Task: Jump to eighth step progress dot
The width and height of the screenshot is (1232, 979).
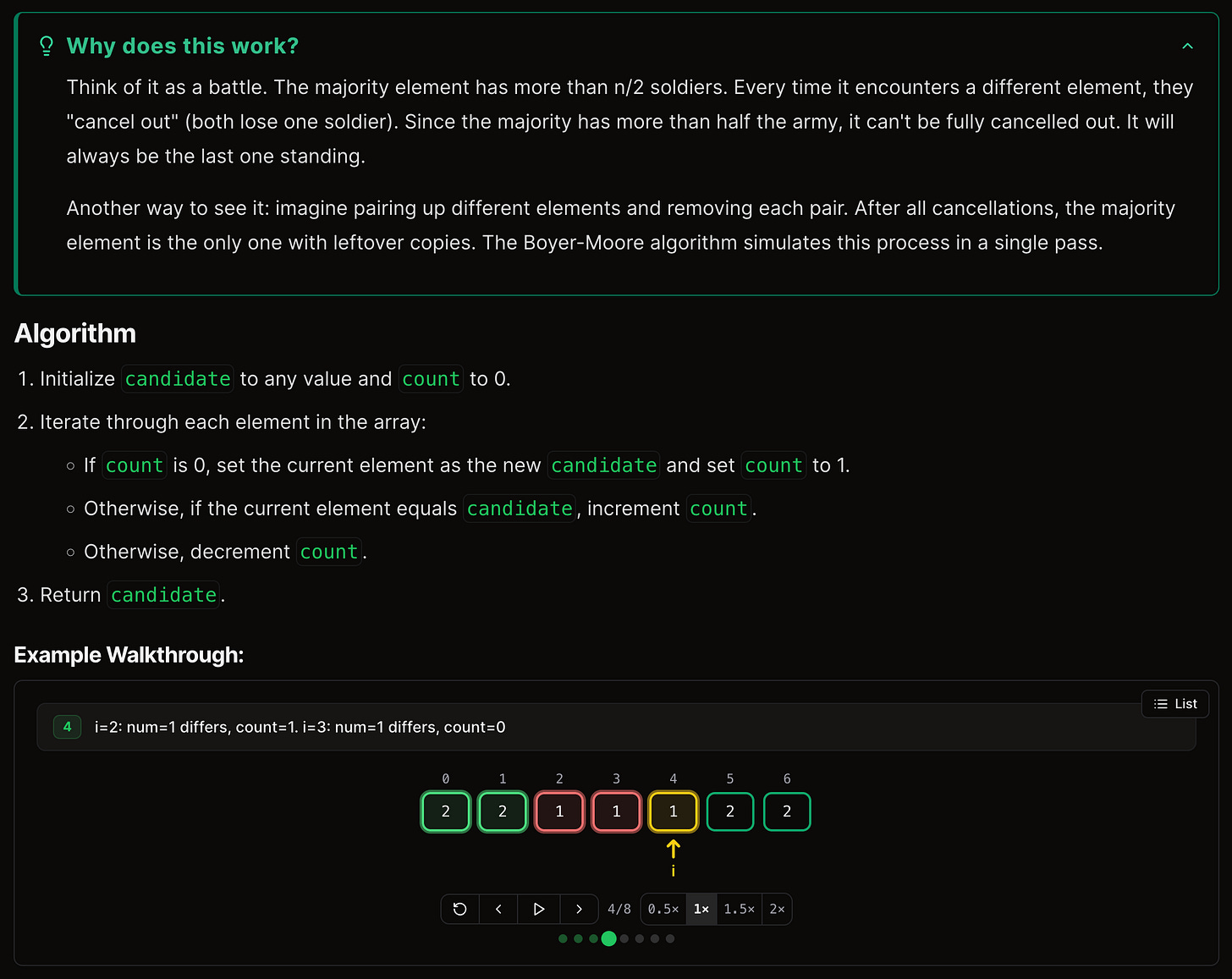Action: [670, 938]
